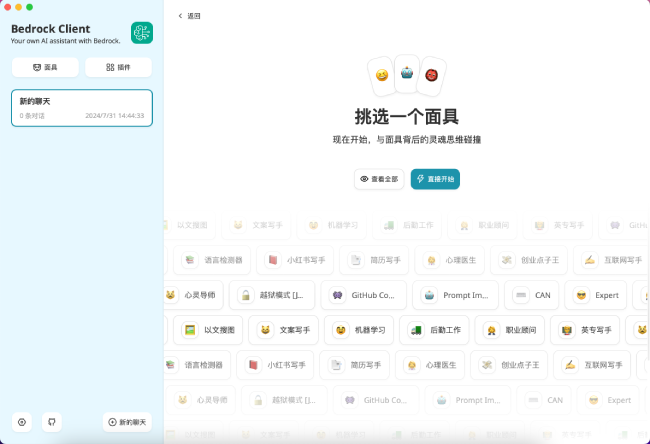Go back using the 返回 chevron
Image resolution: width=650 pixels, height=444 pixels.
(x=189, y=16)
